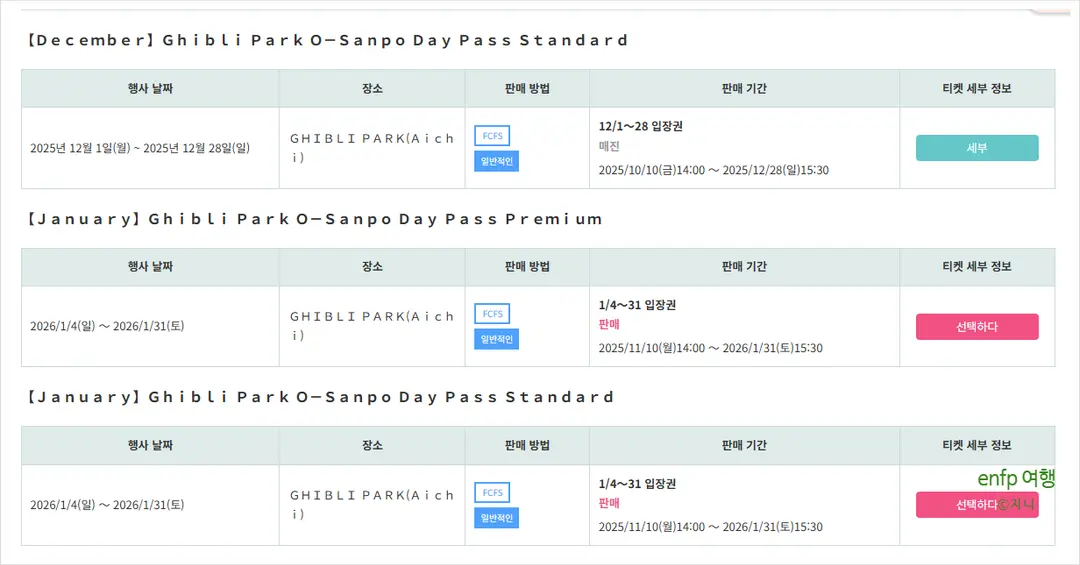
Task: Click 일반적인 badge in December Standard row
Action: 497,161
